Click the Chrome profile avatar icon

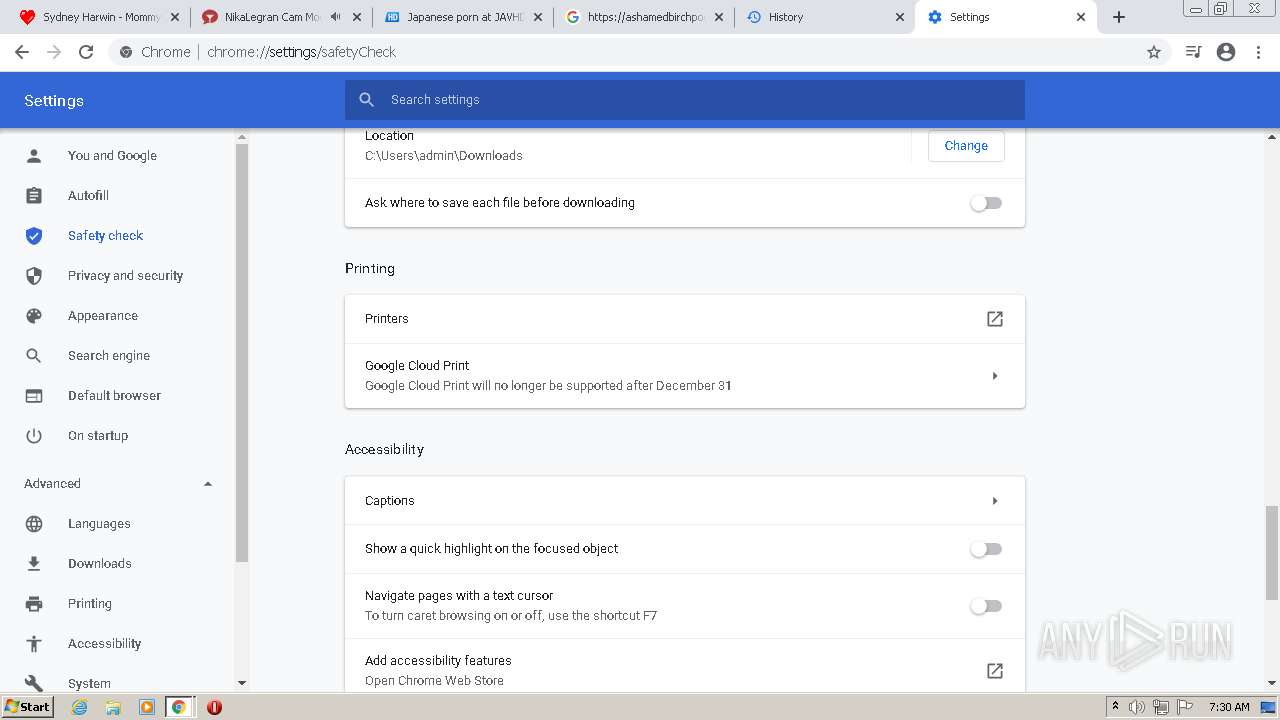coord(1226,52)
